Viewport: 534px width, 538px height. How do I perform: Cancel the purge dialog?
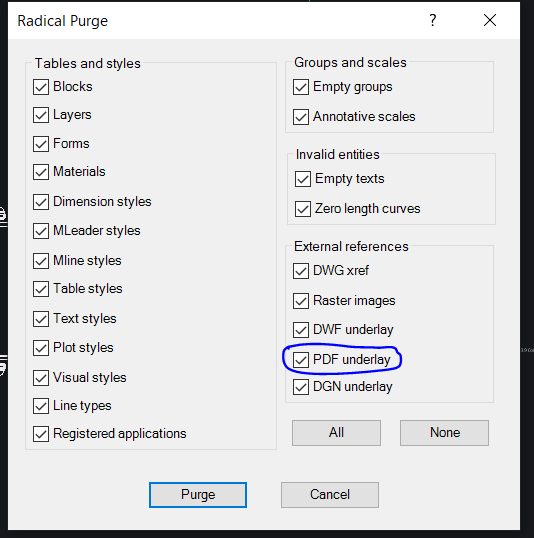[330, 495]
